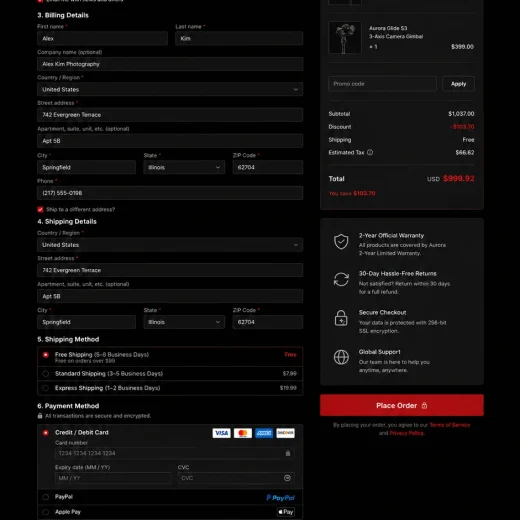Image resolution: width=520 pixels, height=520 pixels.
Task: Click the shipping Apartment field
Action: click(x=170, y=296)
